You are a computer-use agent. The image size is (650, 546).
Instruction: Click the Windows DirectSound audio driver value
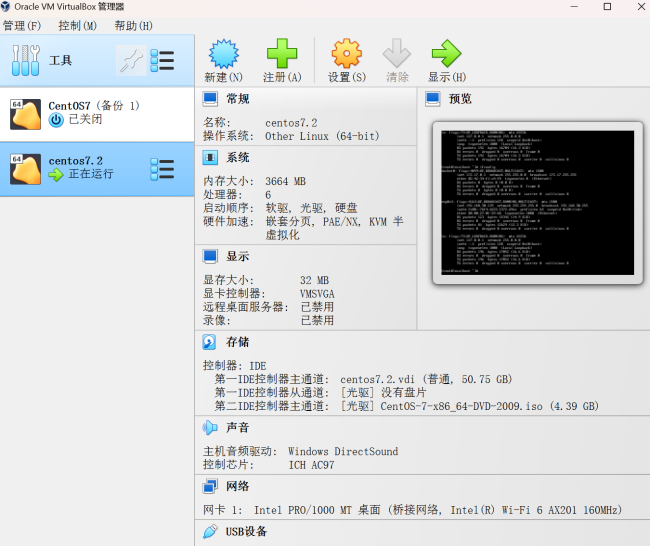343,451
